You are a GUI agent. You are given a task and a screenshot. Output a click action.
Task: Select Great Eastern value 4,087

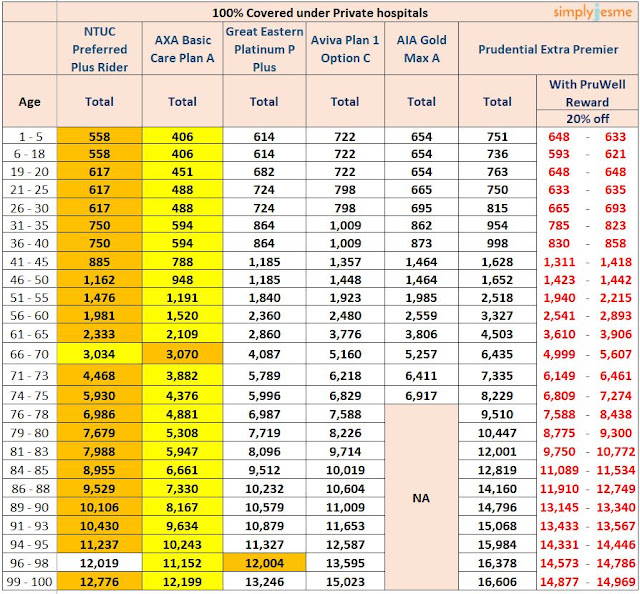coord(264,354)
